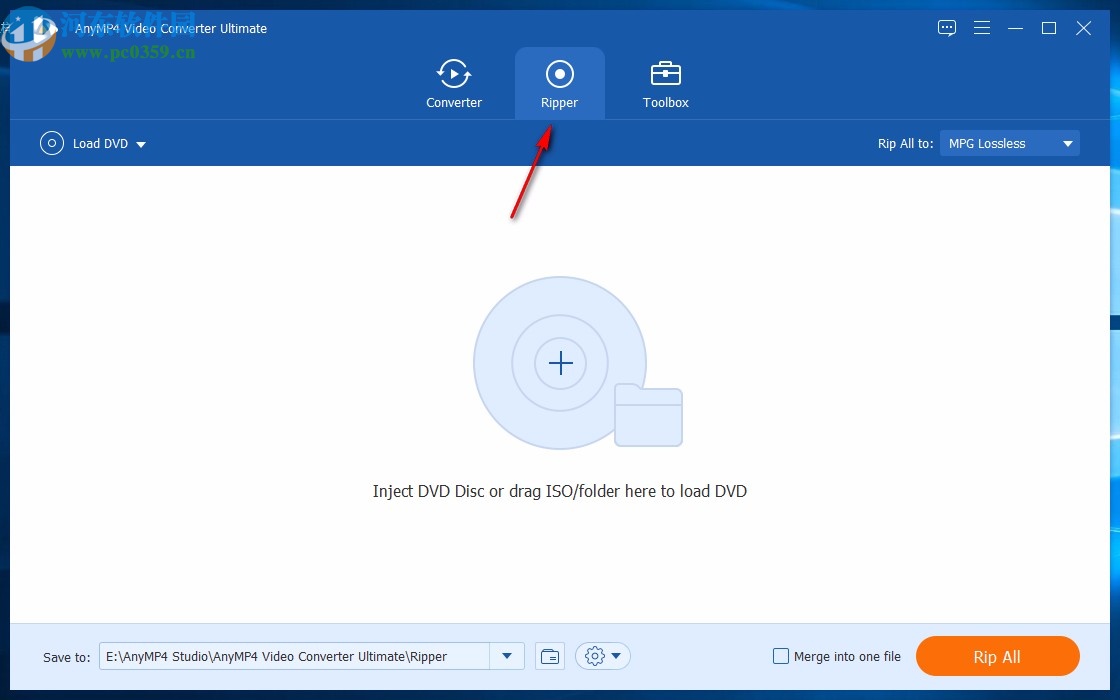Toggle the Merge into one file checkbox off
Image resolution: width=1120 pixels, height=700 pixels.
pyautogui.click(x=781, y=656)
